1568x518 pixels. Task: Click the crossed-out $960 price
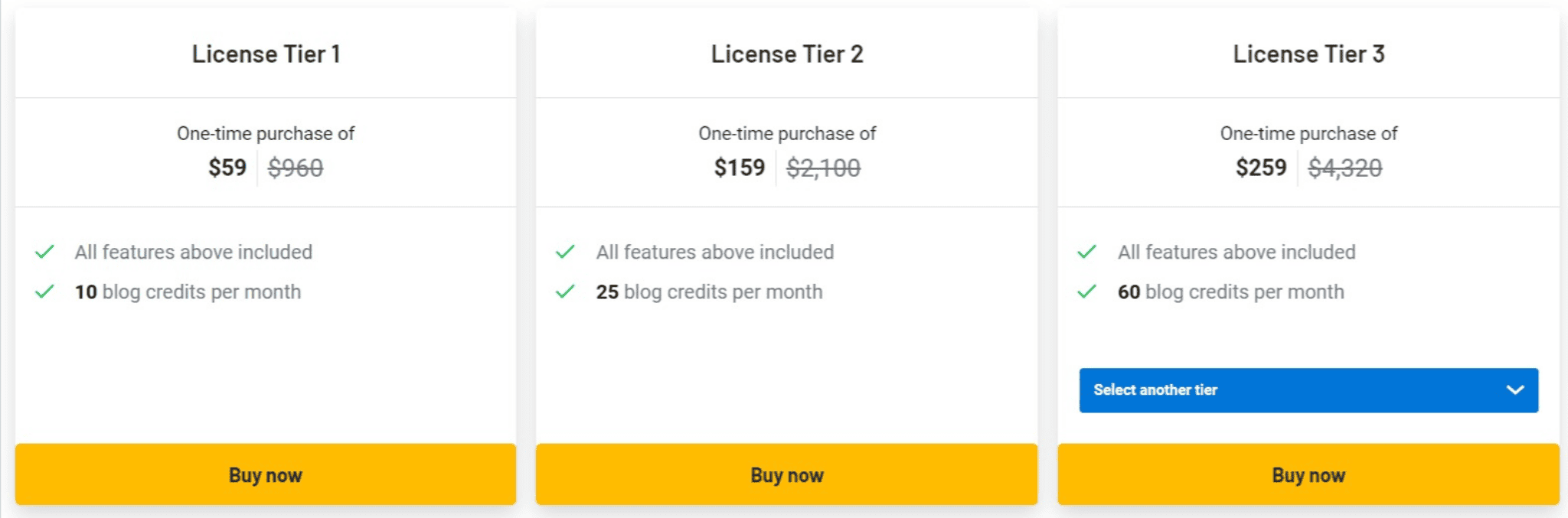(296, 168)
